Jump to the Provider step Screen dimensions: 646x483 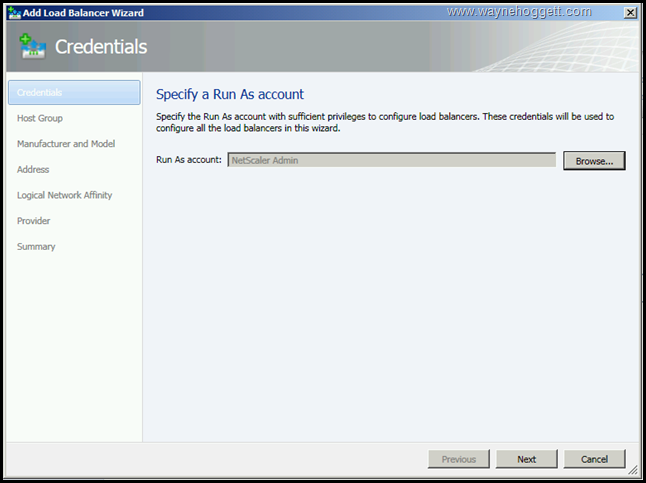click(x=33, y=221)
